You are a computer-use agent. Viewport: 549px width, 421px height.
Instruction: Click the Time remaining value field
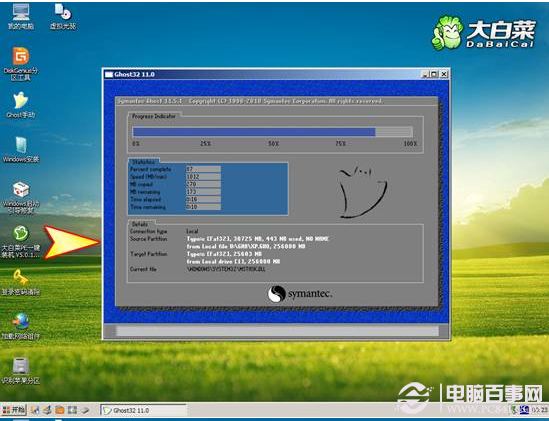[203, 207]
